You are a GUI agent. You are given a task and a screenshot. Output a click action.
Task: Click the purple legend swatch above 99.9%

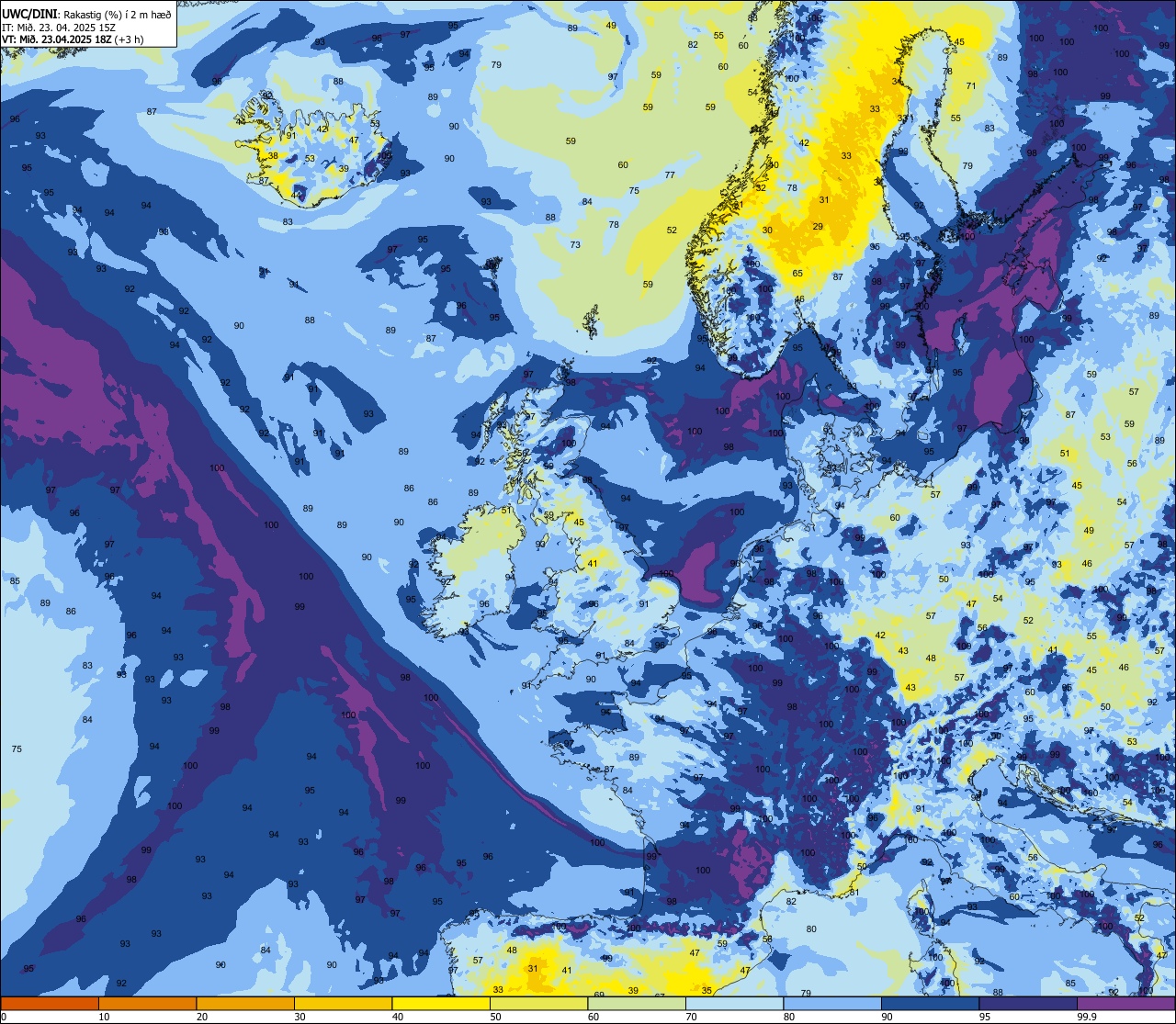tap(1125, 1003)
